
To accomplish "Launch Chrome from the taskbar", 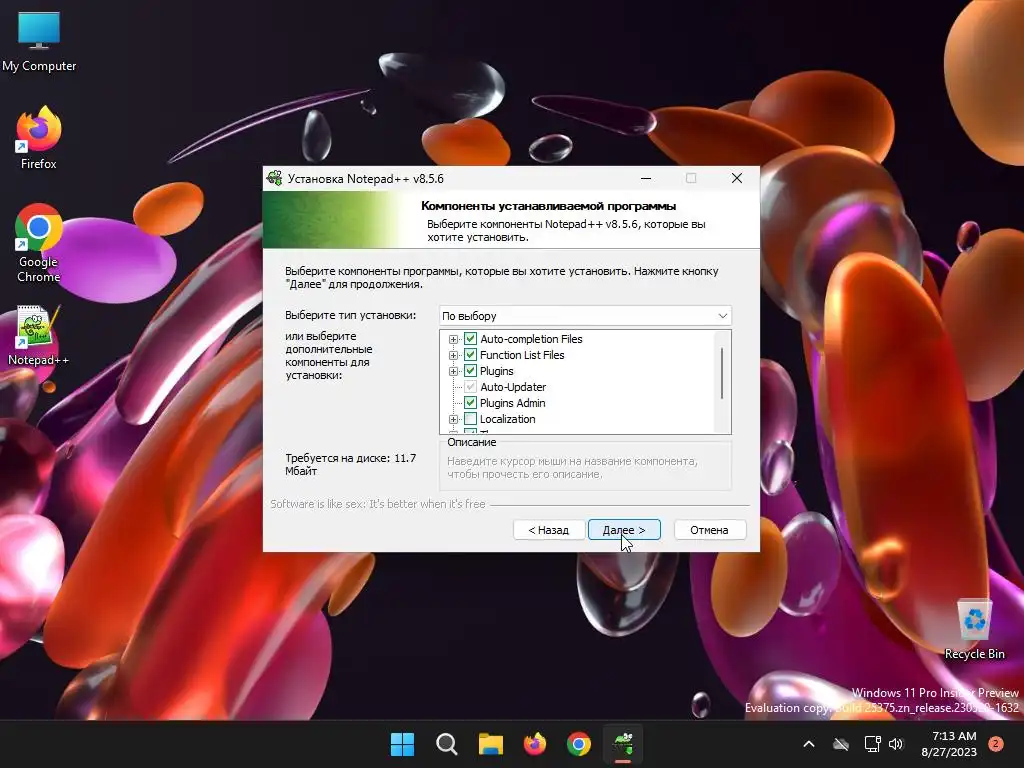I will pyautogui.click(x=579, y=744).
